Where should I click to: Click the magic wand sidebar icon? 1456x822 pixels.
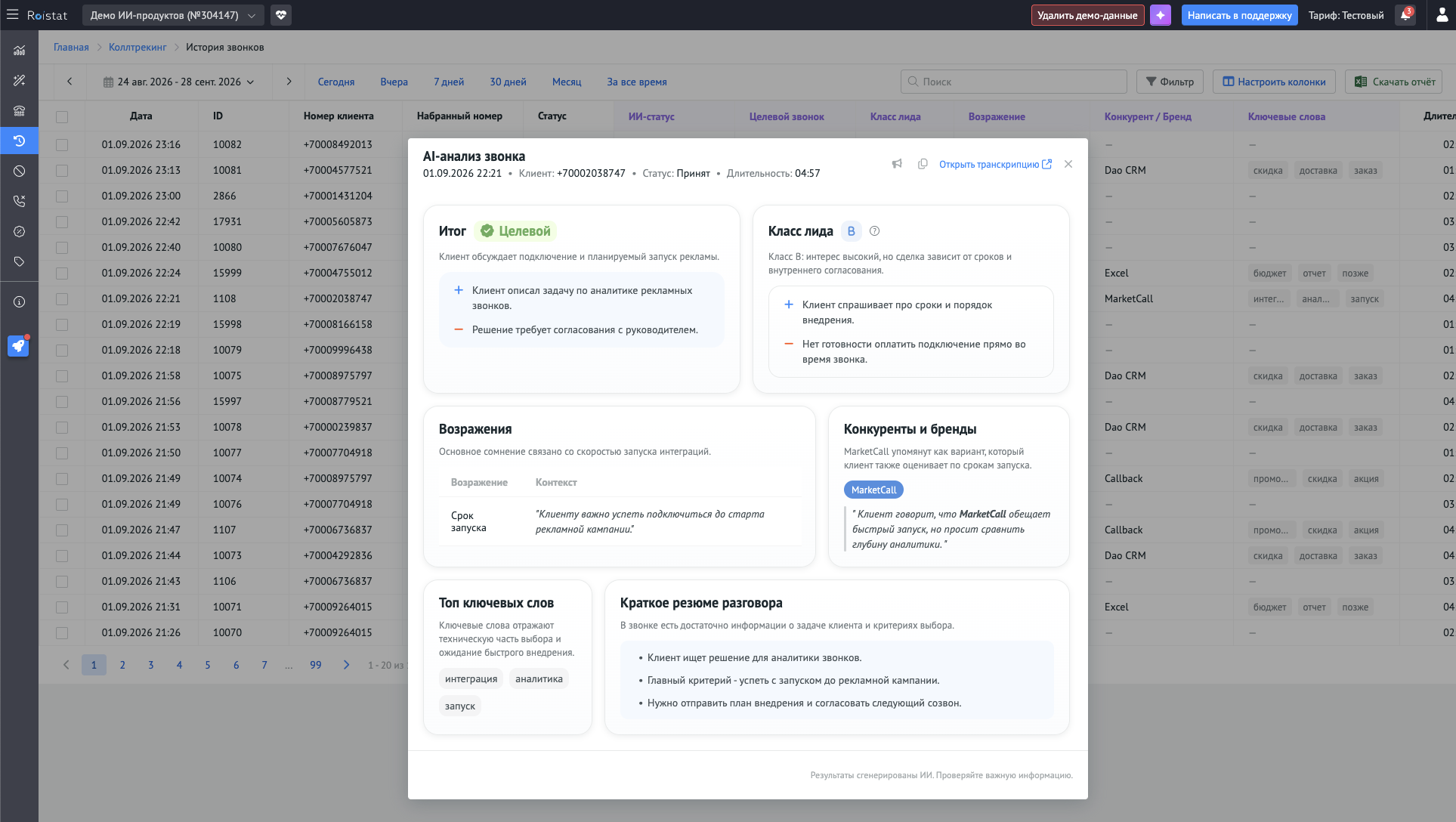pos(20,81)
